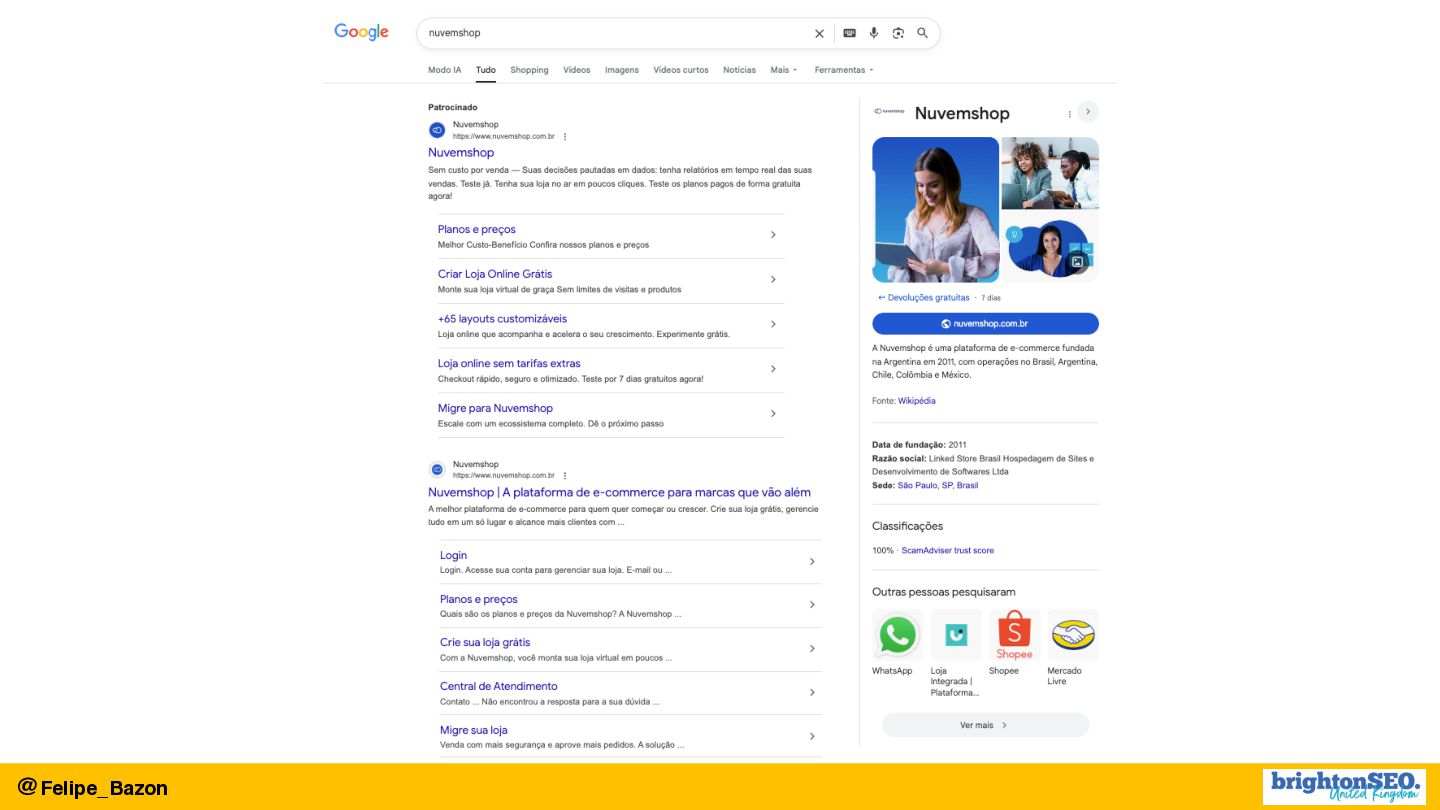
Task: Switch to Shopping tab
Action: click(x=529, y=70)
